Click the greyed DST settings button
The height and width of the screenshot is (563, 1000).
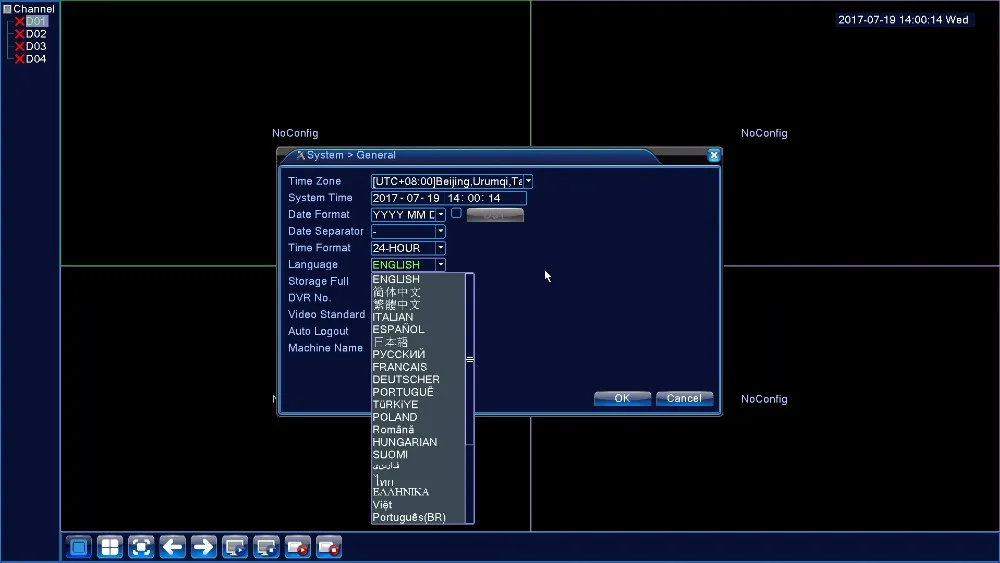[x=495, y=215]
